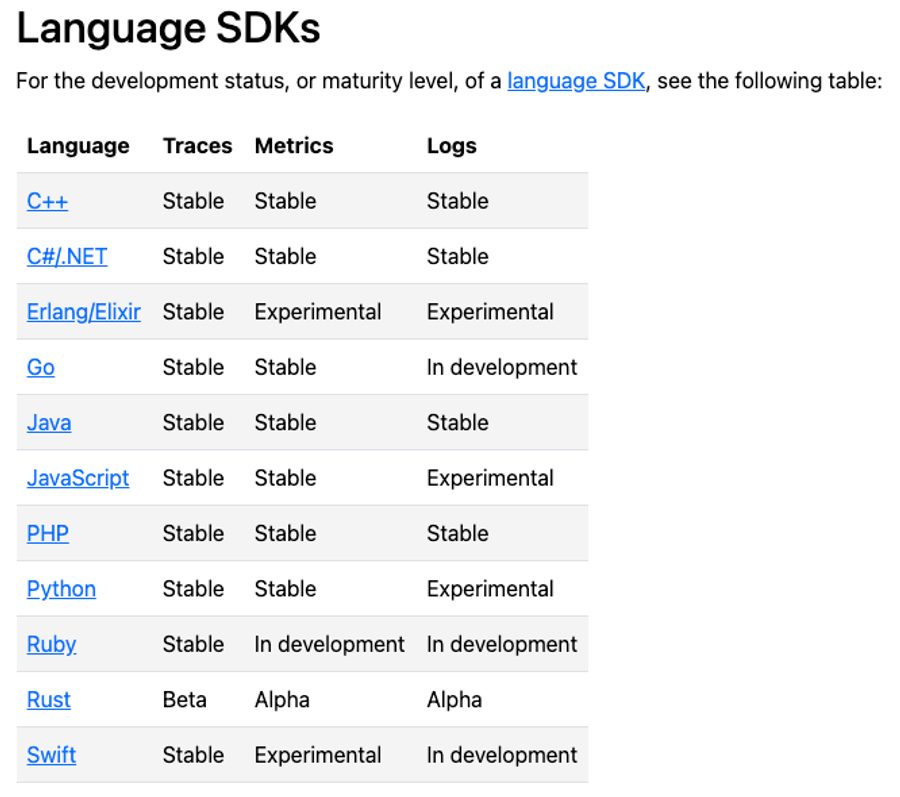The width and height of the screenshot is (900, 797).
Task: Select C++ Traces cell Stable
Action: pos(193,201)
